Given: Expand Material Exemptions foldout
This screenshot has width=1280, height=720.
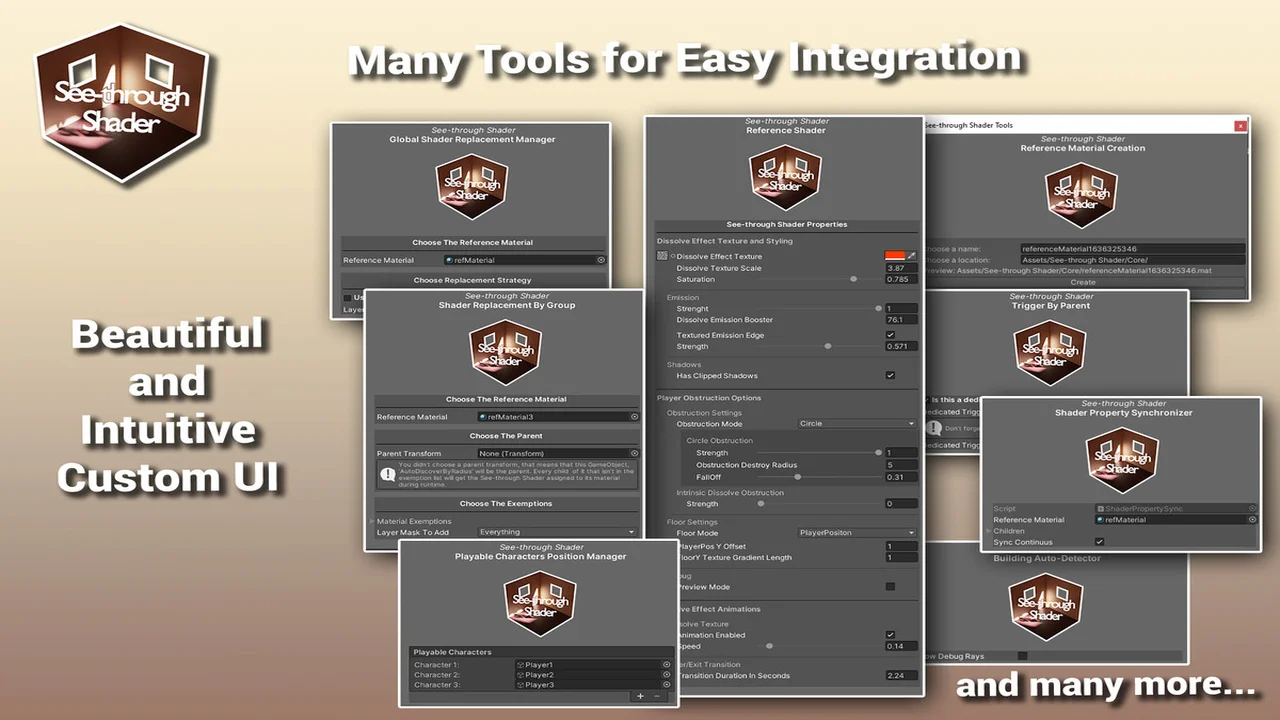Looking at the screenshot, I should [x=372, y=521].
